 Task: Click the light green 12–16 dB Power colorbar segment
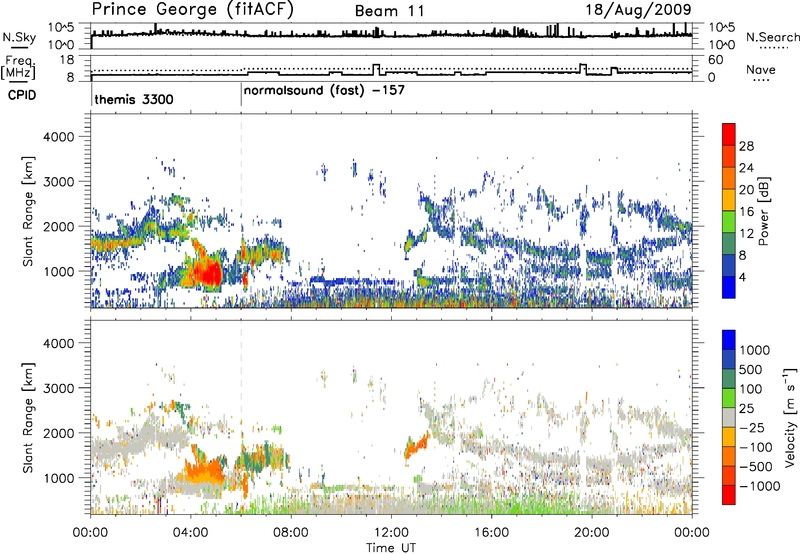(729, 222)
